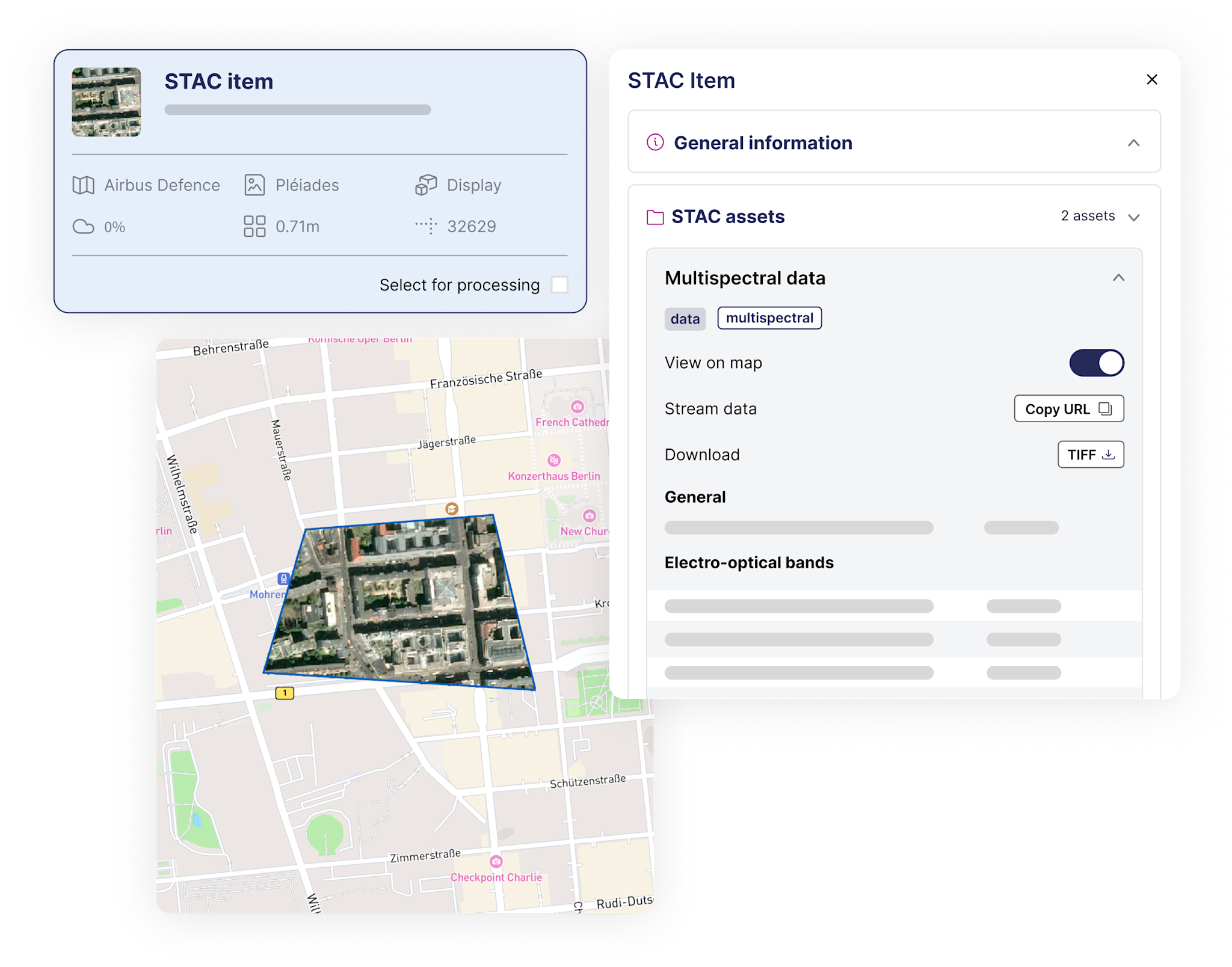Click the cloud cover icon
Screen dimensions: 1232x967
tap(84, 227)
